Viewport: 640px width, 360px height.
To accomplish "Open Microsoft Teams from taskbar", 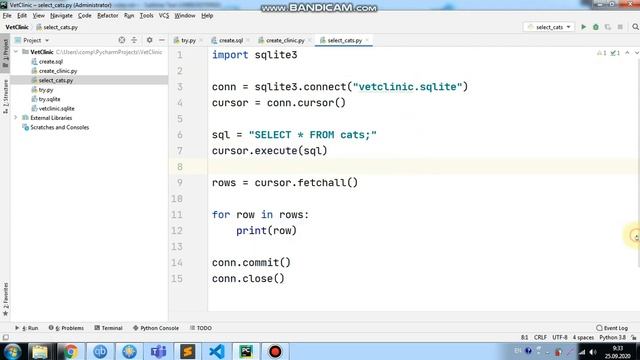I will click(x=158, y=351).
